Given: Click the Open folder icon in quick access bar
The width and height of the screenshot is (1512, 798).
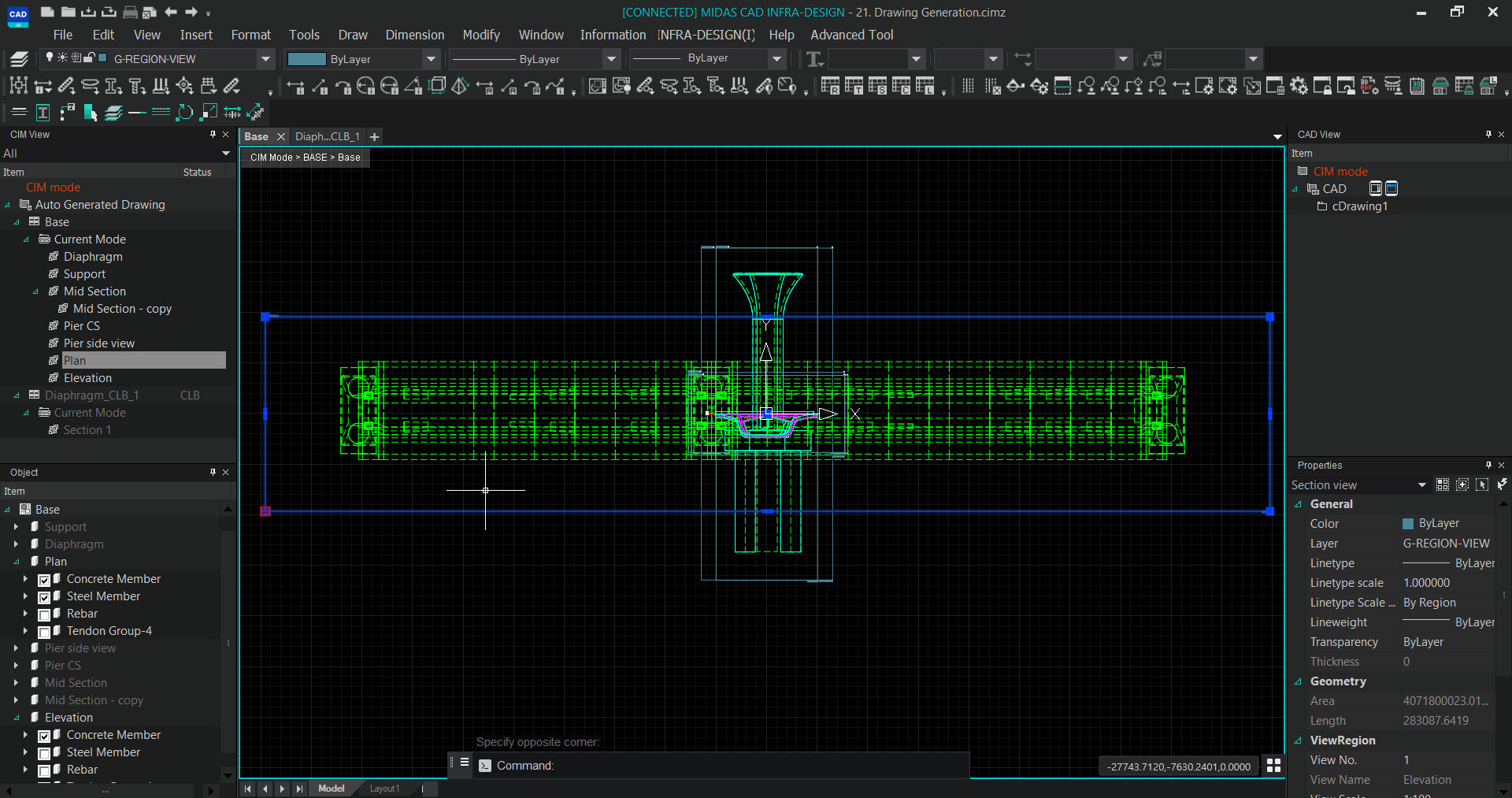Looking at the screenshot, I should click(68, 12).
